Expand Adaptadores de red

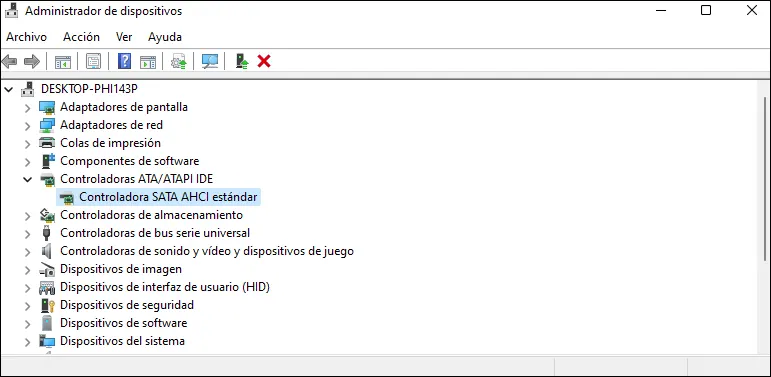tap(28, 125)
